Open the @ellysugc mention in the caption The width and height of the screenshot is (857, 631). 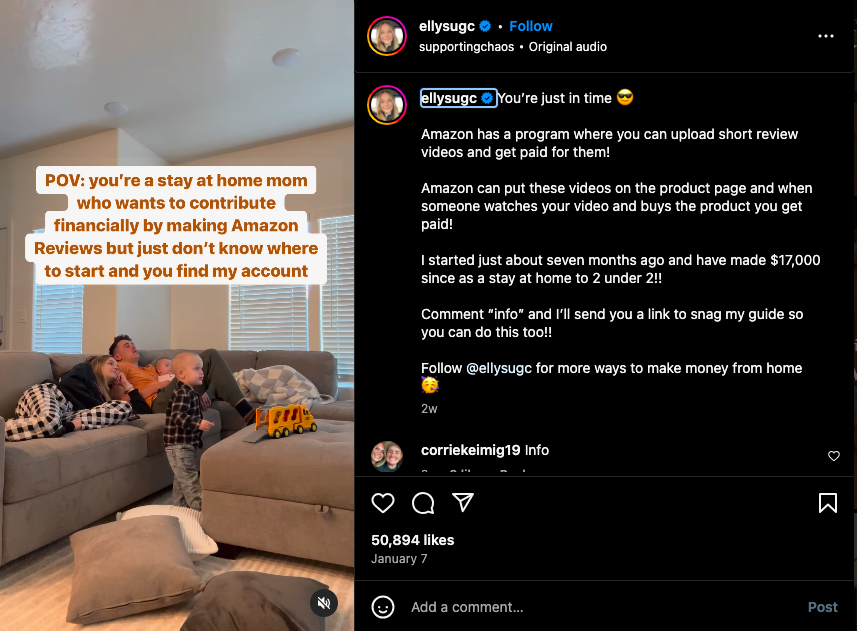pos(498,368)
